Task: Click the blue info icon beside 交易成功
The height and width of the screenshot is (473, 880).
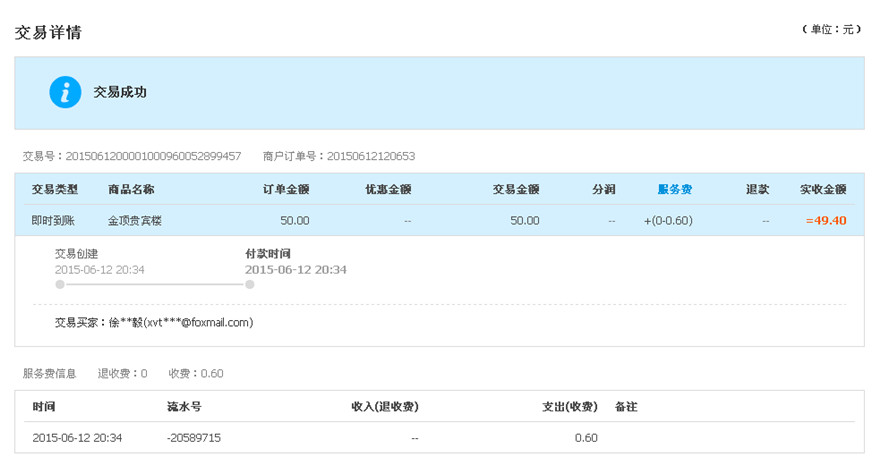Action: click(x=65, y=92)
